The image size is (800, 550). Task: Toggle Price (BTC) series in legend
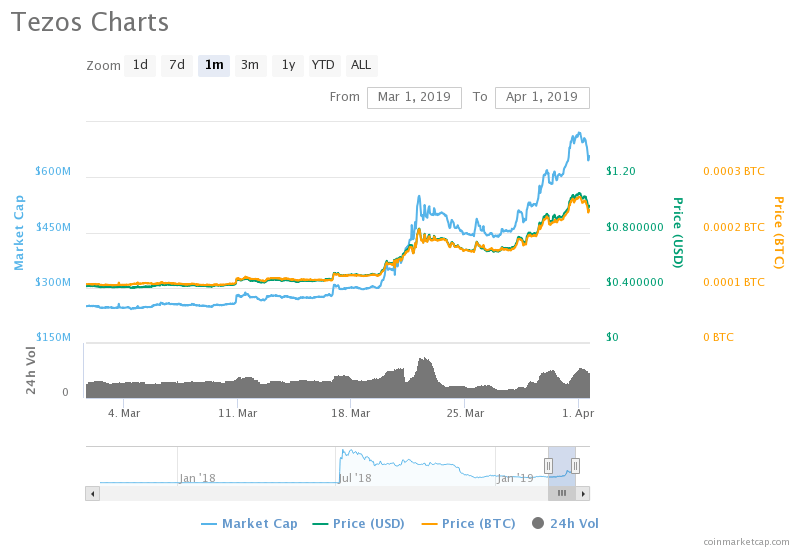471,523
